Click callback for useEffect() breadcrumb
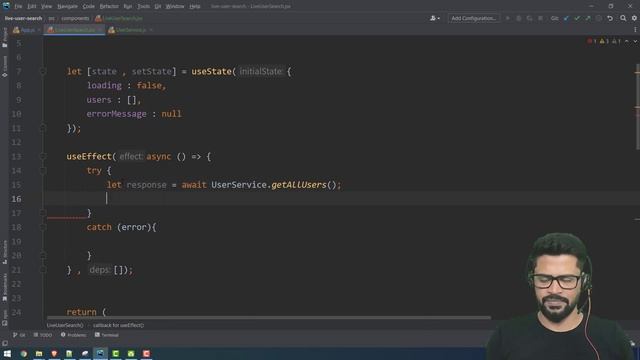The image size is (640, 360). 118,325
